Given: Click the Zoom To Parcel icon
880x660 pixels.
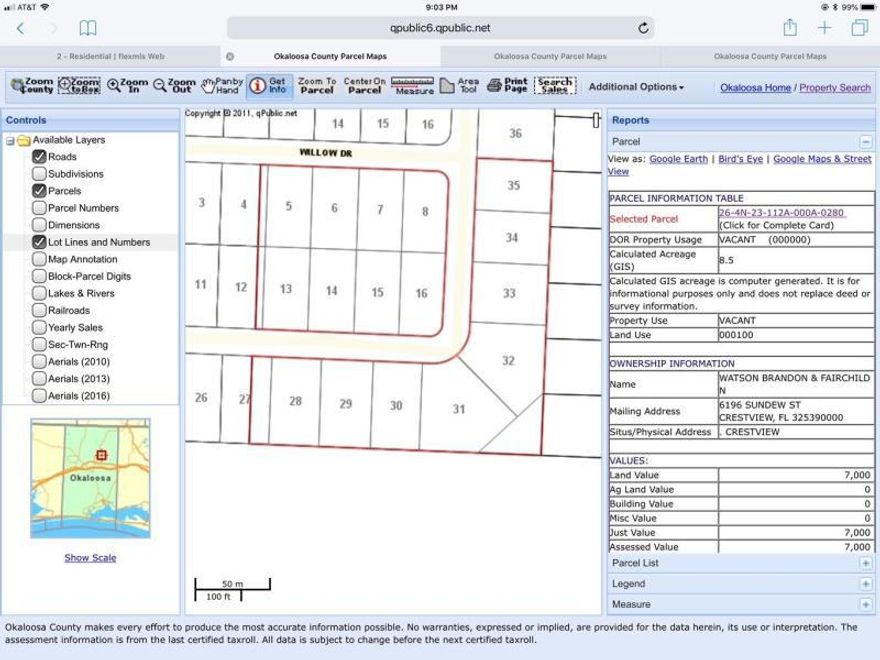Looking at the screenshot, I should coord(317,84).
